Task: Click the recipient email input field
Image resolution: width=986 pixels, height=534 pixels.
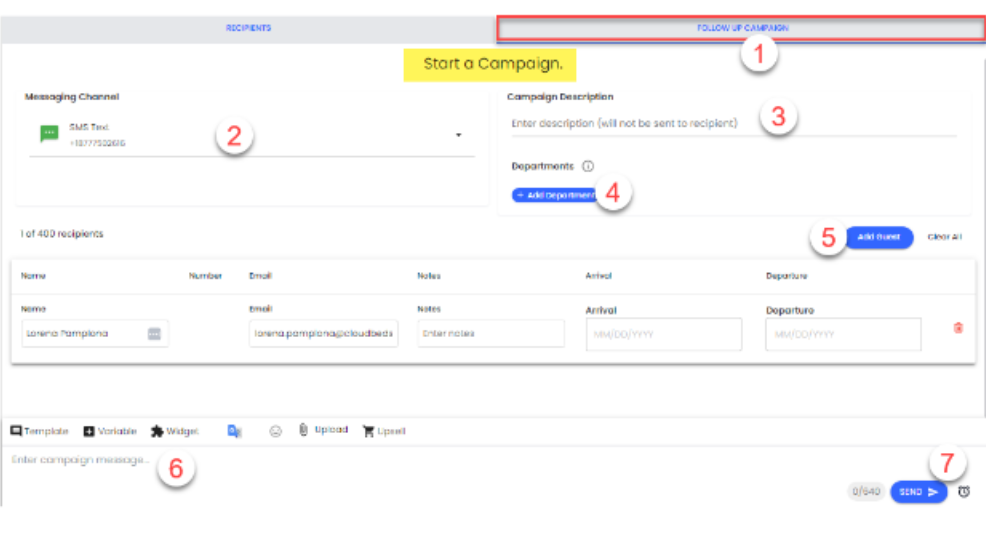Action: [323, 333]
